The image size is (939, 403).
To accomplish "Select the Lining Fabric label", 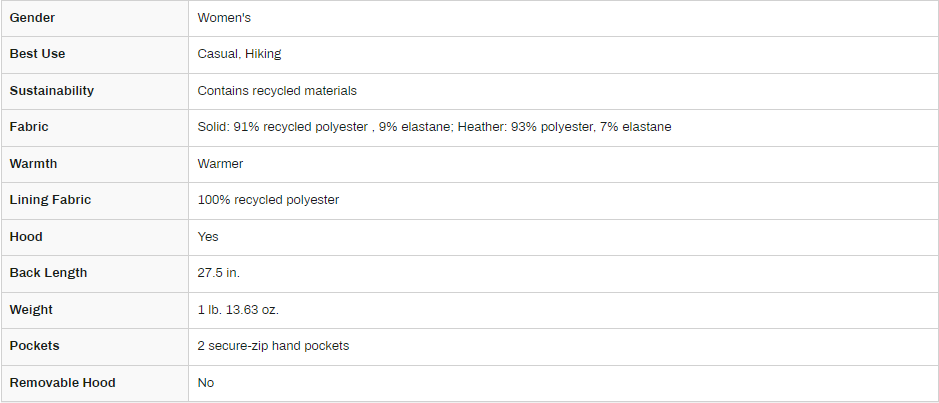I will tap(50, 200).
